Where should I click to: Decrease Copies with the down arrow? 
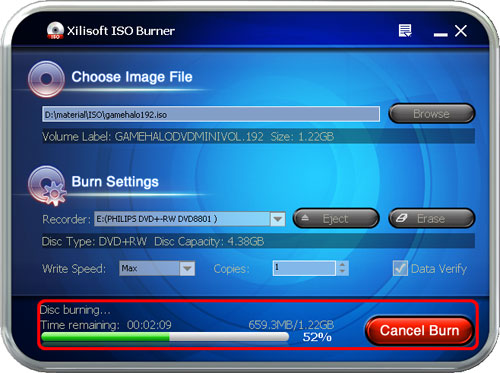[342, 272]
